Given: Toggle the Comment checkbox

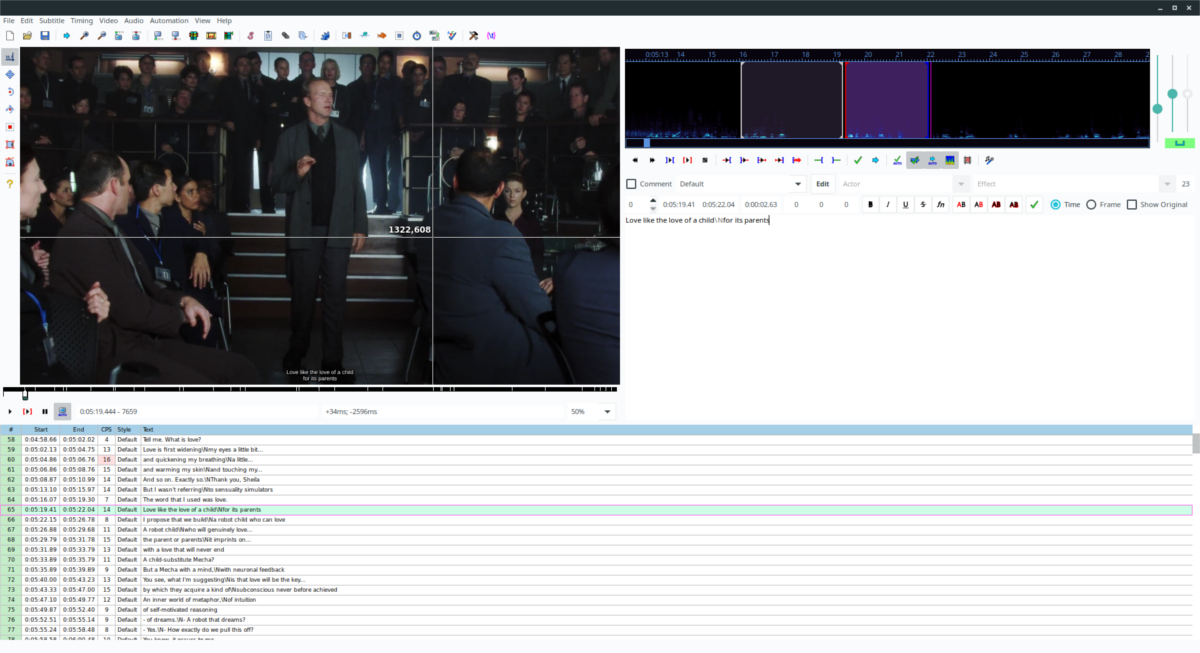Looking at the screenshot, I should pyautogui.click(x=631, y=184).
